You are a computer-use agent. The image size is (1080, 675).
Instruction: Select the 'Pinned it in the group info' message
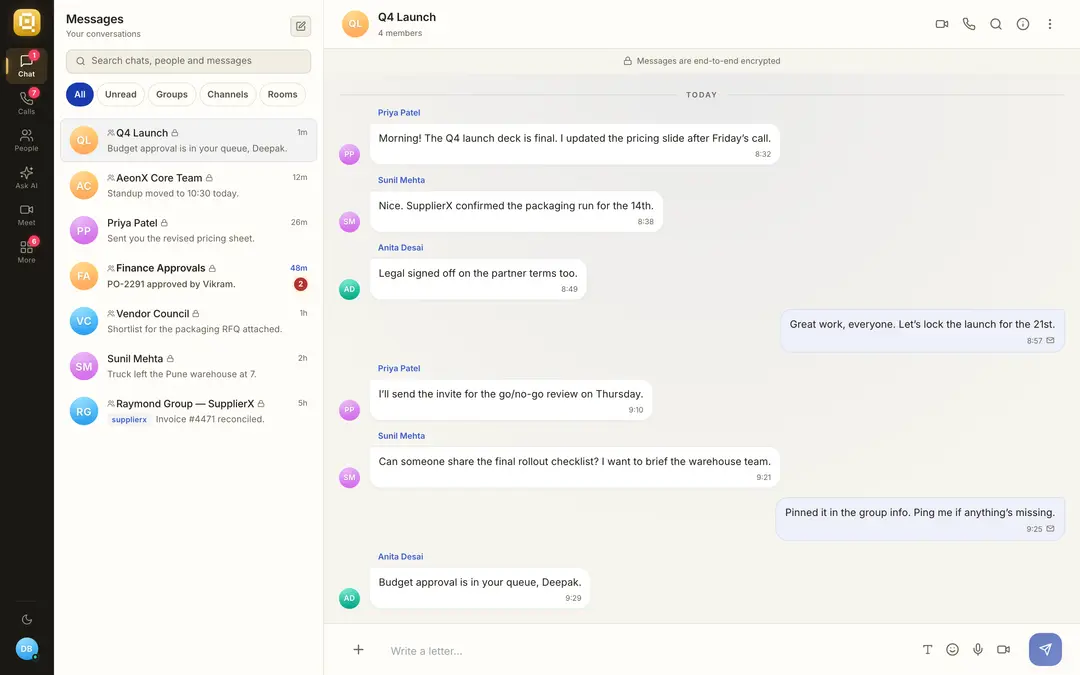(920, 519)
